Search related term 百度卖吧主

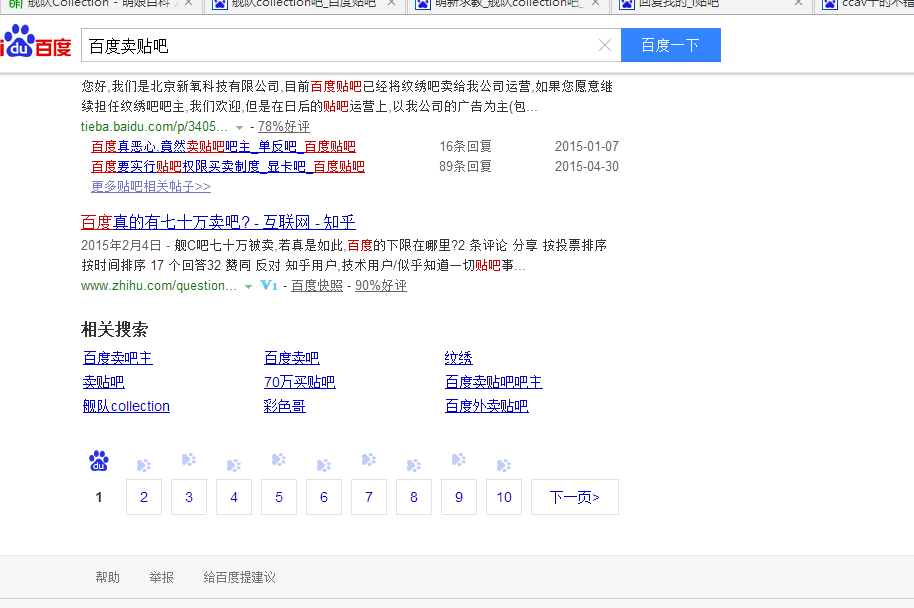118,358
